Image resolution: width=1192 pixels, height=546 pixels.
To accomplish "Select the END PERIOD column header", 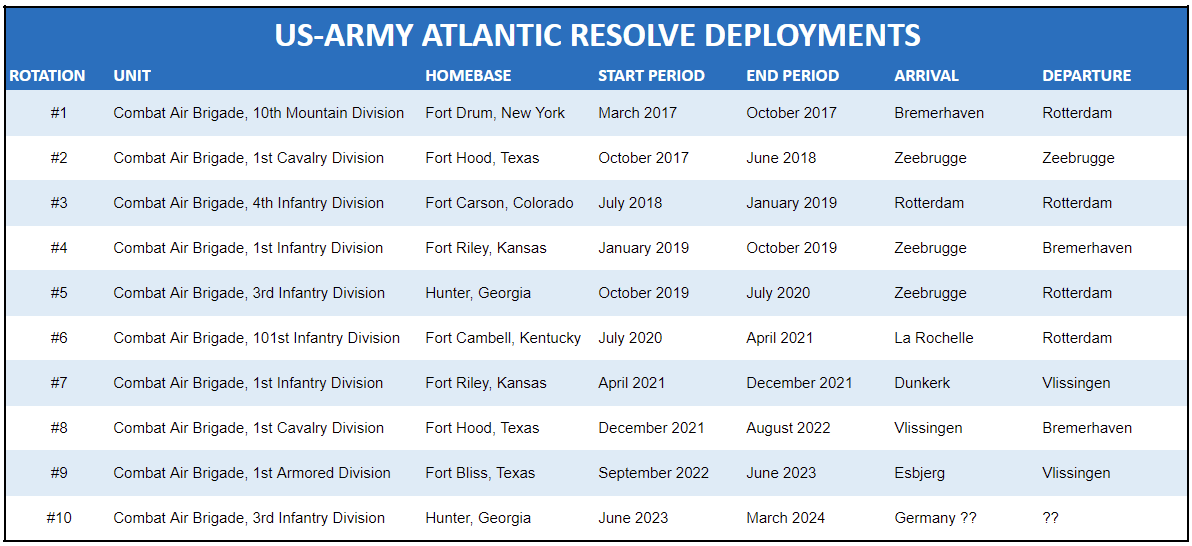I will point(793,76).
